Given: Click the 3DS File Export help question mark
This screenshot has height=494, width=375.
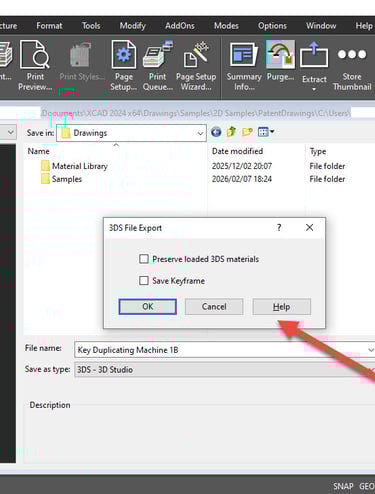Looking at the screenshot, I should 279,228.
